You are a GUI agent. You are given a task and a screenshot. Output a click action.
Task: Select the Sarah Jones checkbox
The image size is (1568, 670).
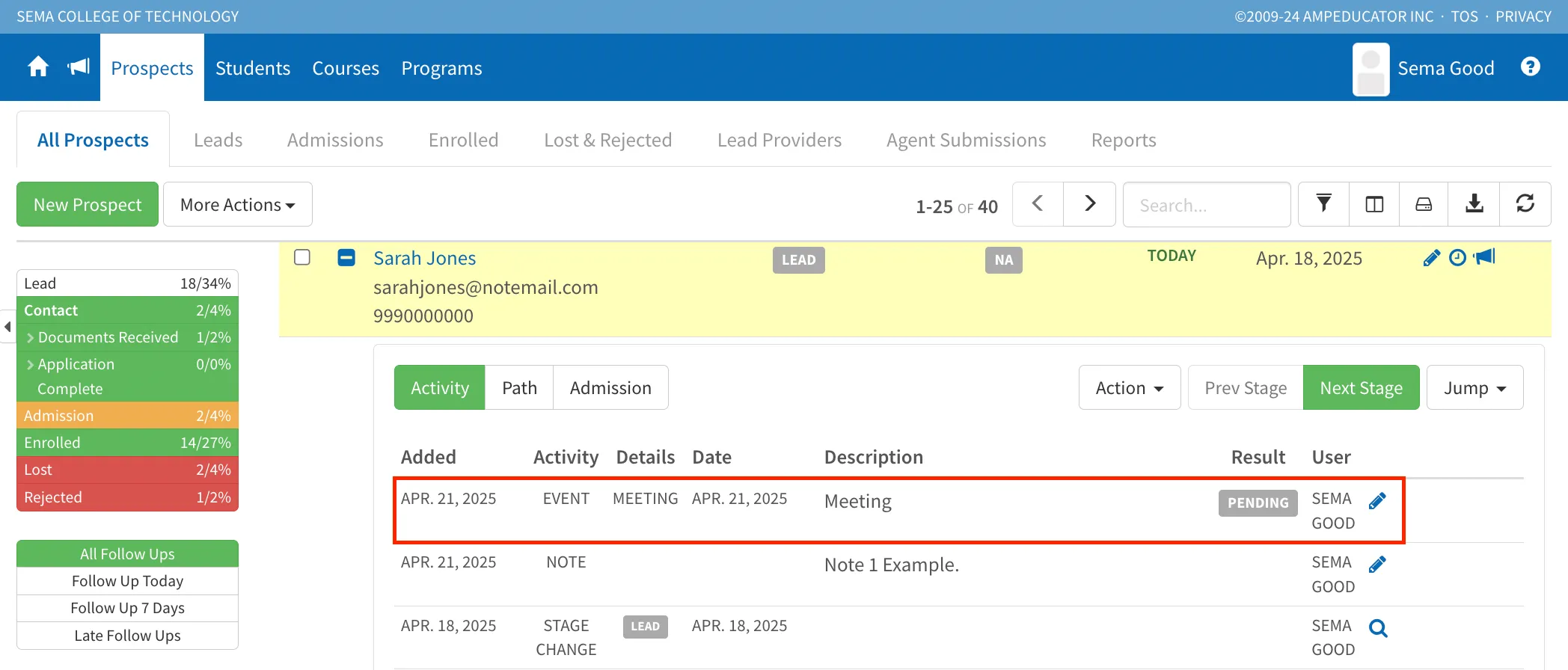[302, 257]
